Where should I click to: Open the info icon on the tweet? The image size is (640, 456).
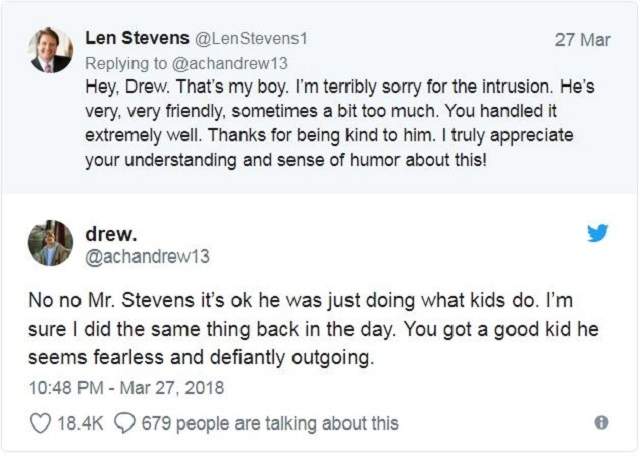point(601,423)
